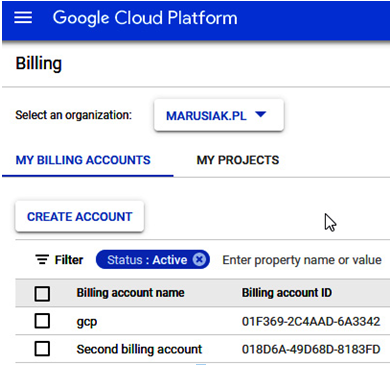The width and height of the screenshot is (390, 365).
Task: Click billing ID 01F369-2C4AAD-6A3342
Action: pos(311,321)
